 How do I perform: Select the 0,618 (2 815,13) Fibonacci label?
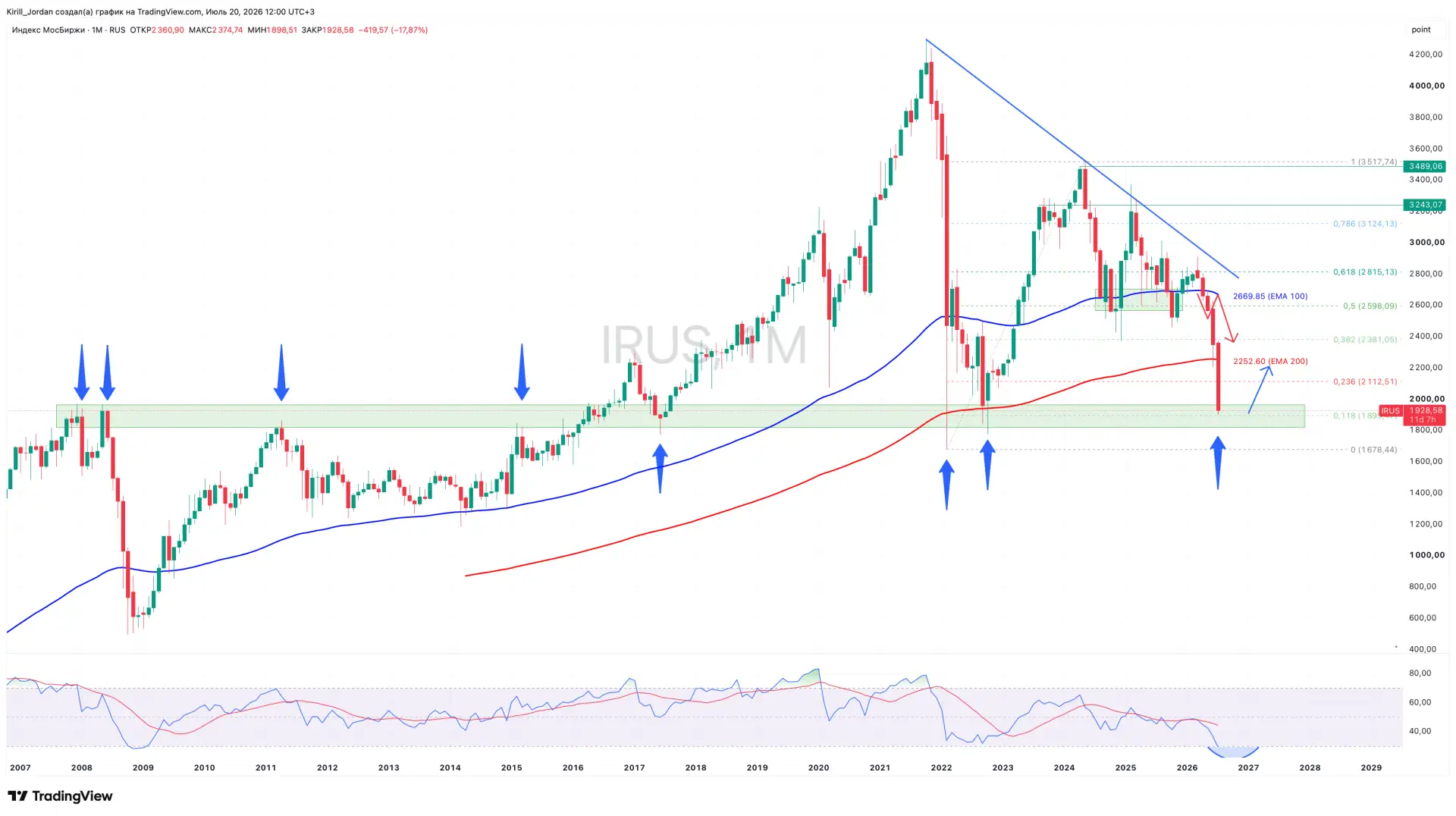point(1365,271)
